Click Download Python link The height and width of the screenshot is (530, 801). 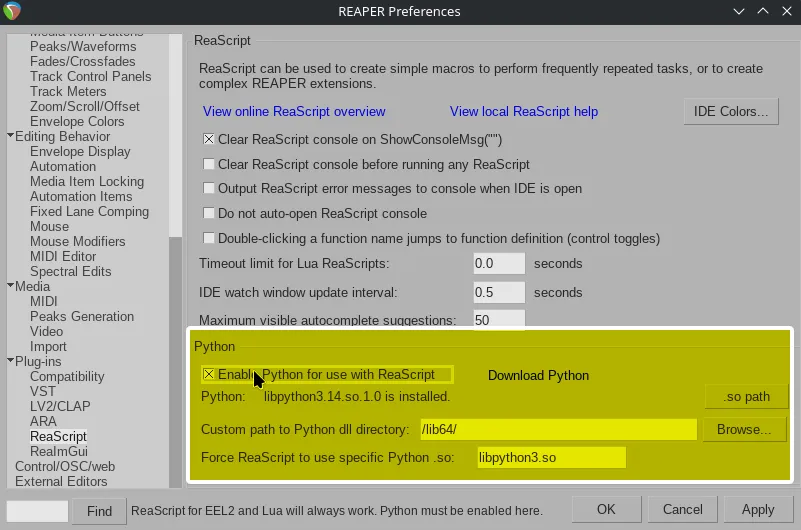[x=538, y=375]
